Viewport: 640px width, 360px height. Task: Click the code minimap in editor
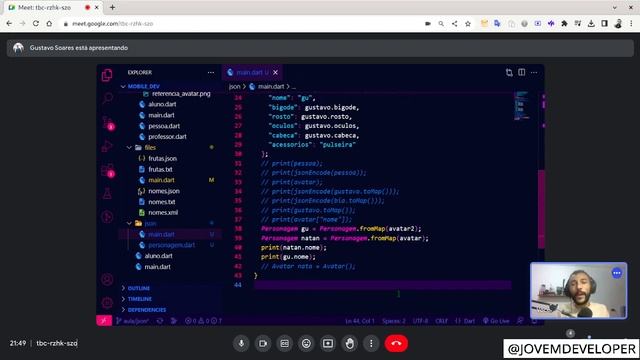pos(521,106)
